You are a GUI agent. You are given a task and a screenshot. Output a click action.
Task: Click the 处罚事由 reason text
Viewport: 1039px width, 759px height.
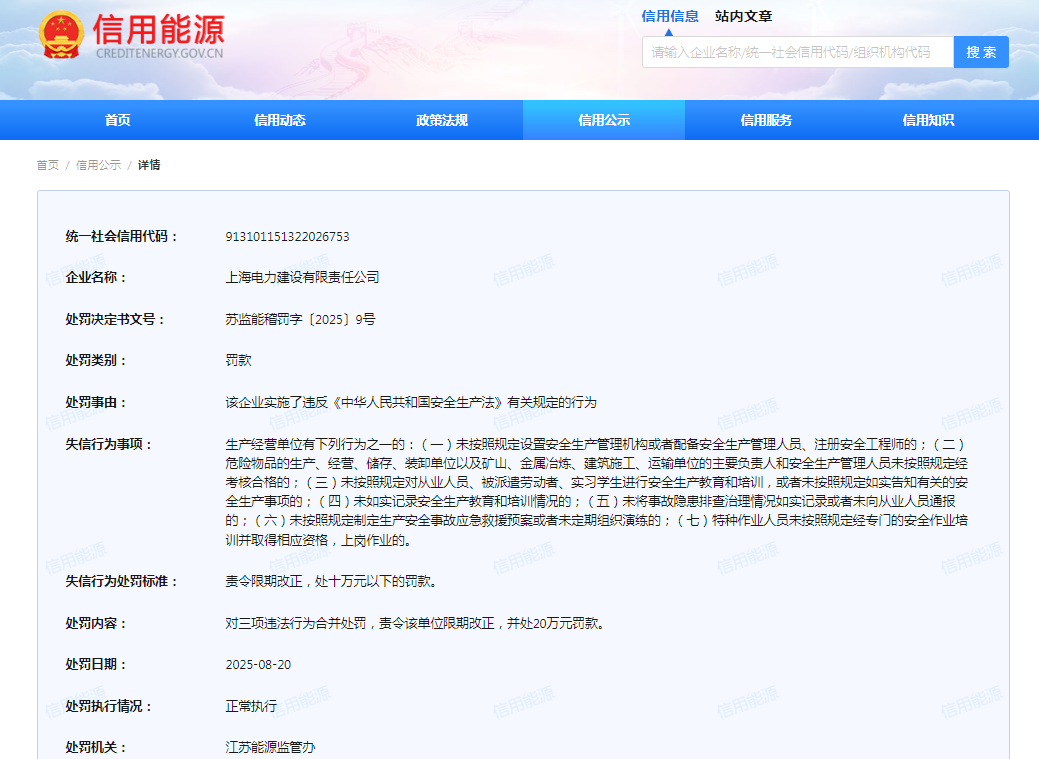click(411, 402)
